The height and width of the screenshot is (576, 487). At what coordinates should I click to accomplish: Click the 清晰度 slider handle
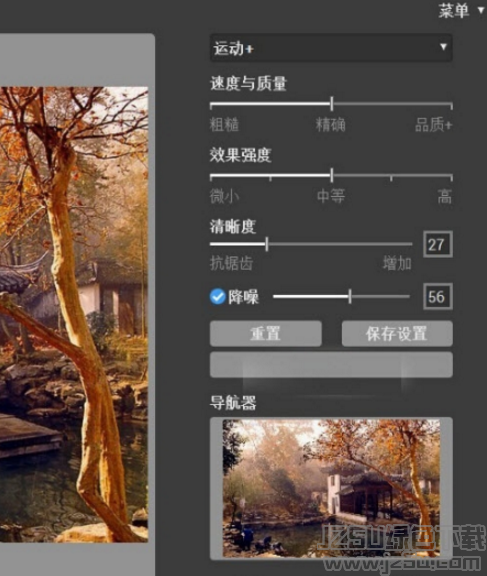pos(267,244)
